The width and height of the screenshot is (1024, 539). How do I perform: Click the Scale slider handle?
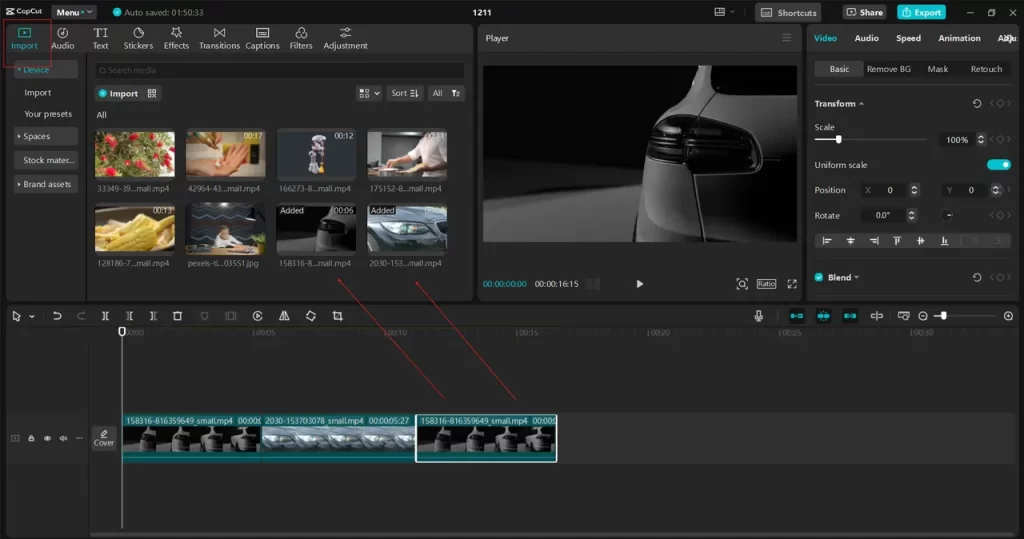click(838, 140)
